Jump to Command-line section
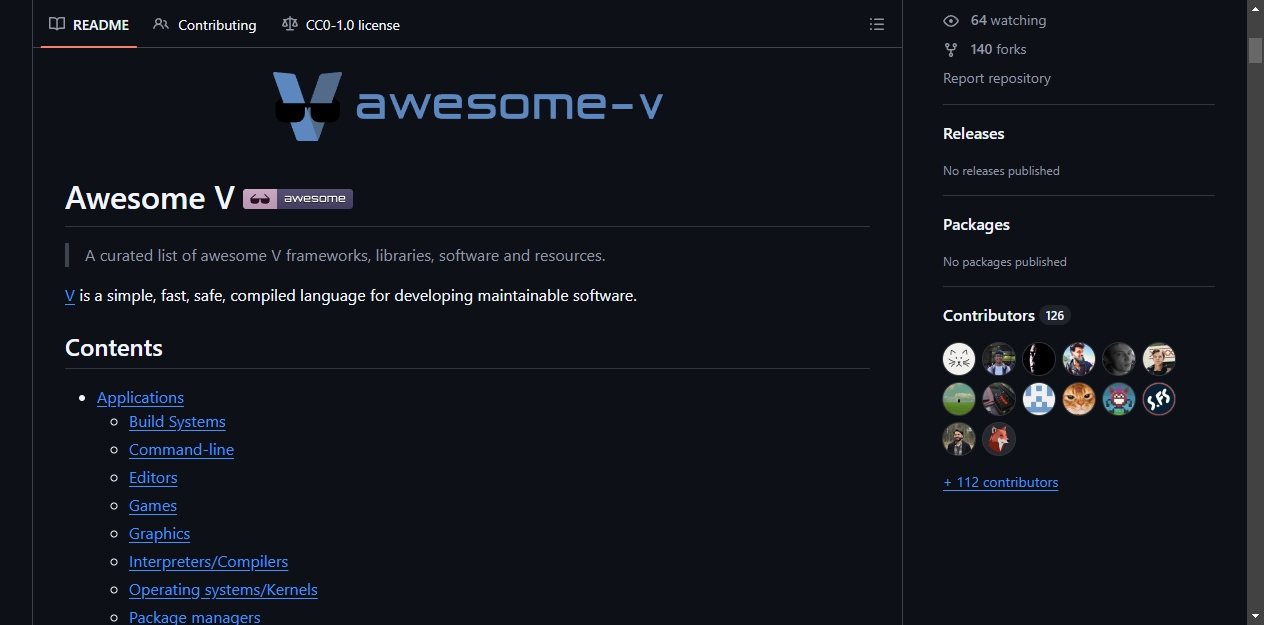 click(x=181, y=450)
